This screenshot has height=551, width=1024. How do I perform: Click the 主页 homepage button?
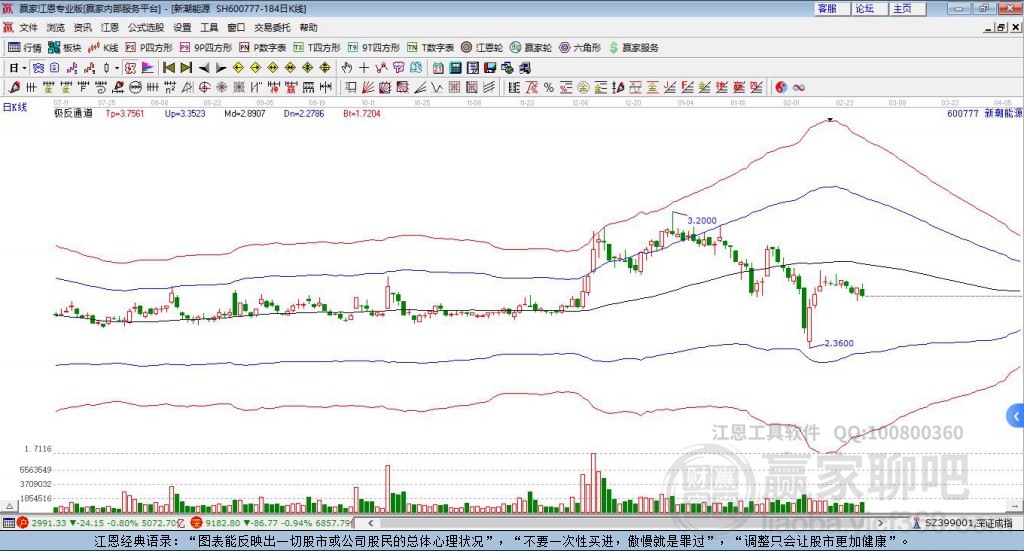(x=907, y=8)
